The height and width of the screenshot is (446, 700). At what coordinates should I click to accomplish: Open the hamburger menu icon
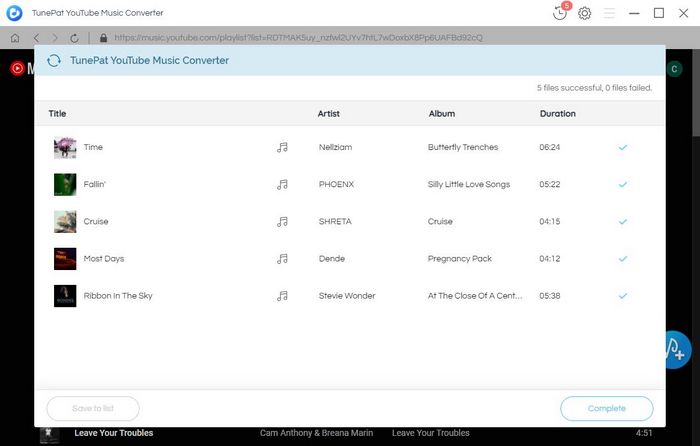pyautogui.click(x=609, y=13)
